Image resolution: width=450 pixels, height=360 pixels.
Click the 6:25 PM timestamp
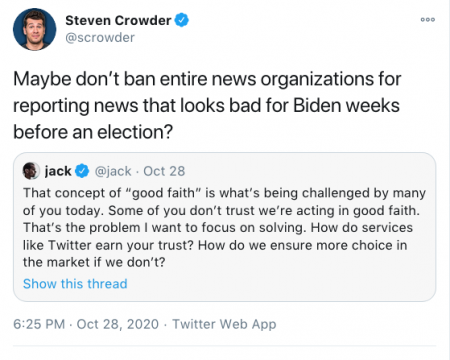pyautogui.click(x=39, y=324)
